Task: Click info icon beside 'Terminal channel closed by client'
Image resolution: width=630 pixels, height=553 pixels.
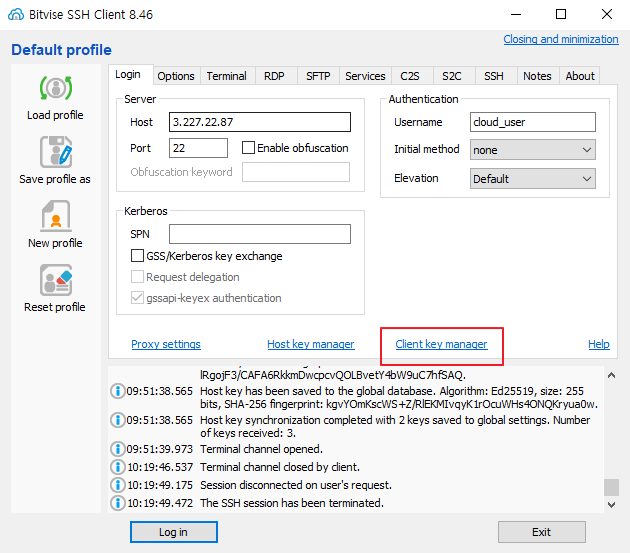Action: click(x=117, y=467)
